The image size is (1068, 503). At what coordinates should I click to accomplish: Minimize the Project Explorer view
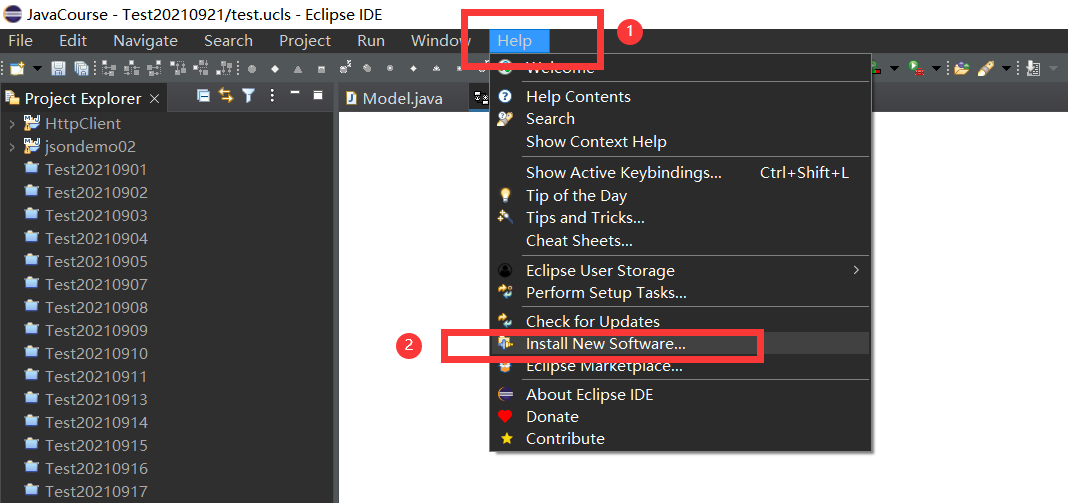pos(295,91)
